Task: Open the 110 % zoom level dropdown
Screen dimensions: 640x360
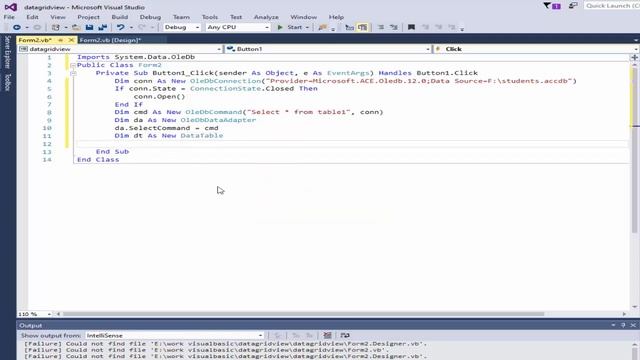Action: [x=35, y=314]
